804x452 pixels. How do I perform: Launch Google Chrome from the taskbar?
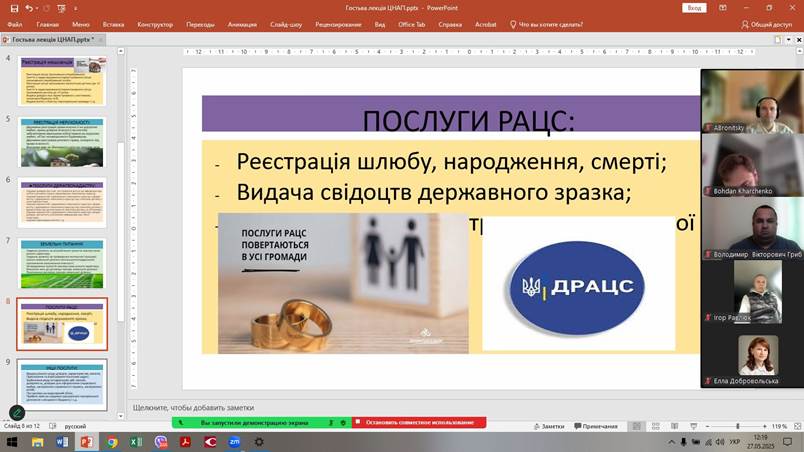[x=111, y=441]
